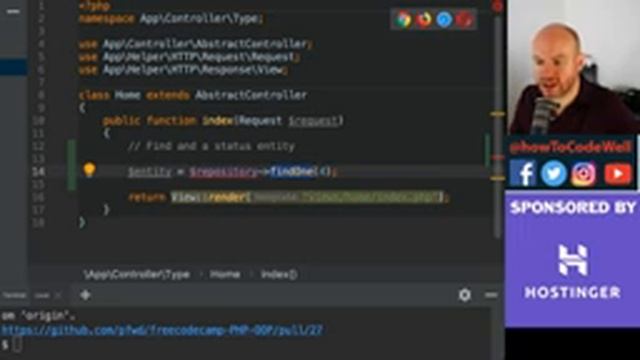Click the Facebook icon in overlay
The height and width of the screenshot is (360, 640).
click(x=522, y=173)
